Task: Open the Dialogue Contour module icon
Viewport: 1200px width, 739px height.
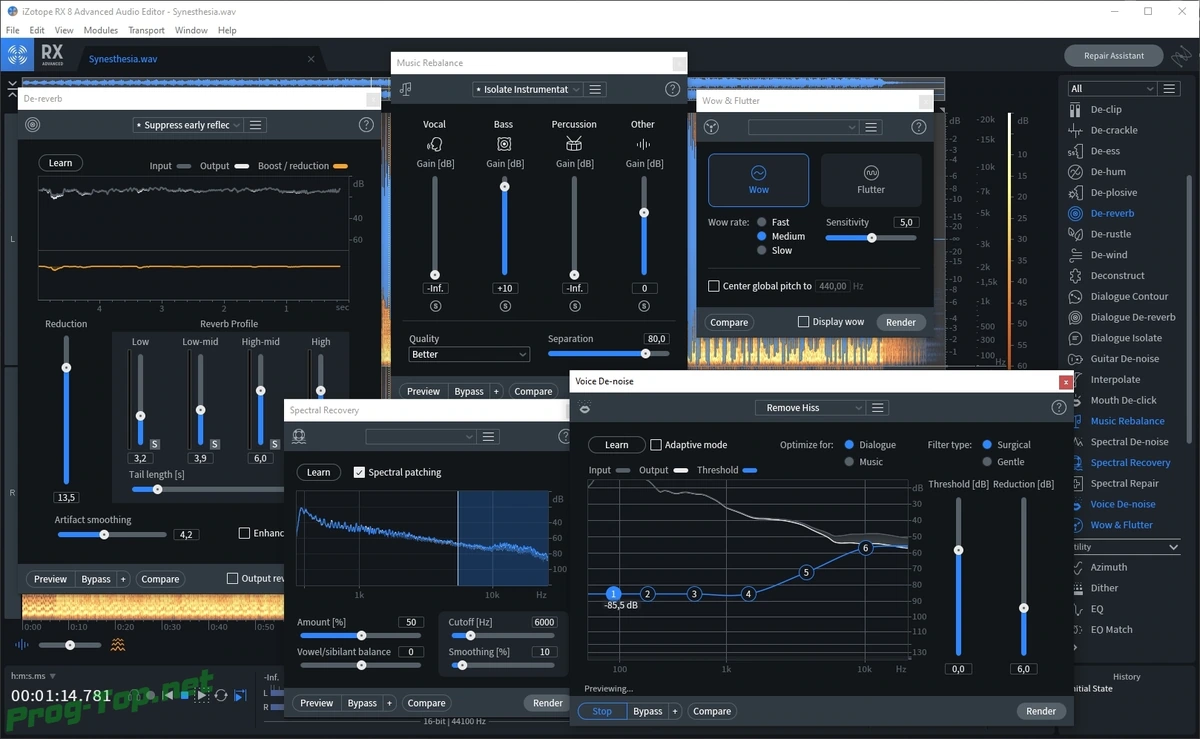Action: 1075,297
